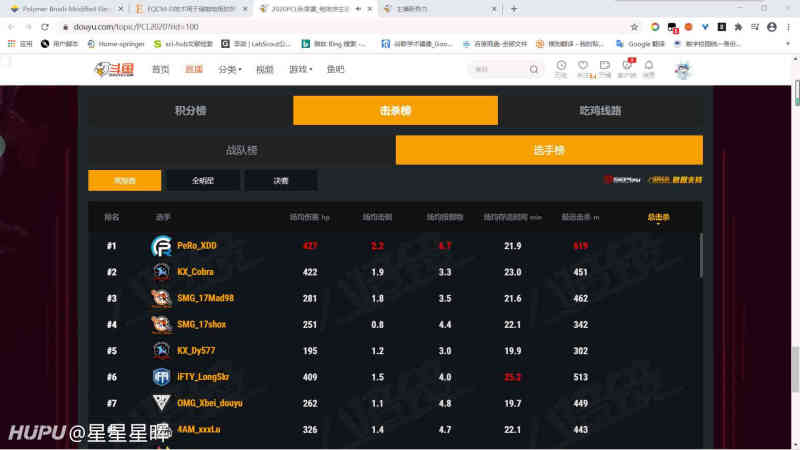Screen dimensions: 800x450
Task: Click player name KX_Dy577
Action: (196, 351)
